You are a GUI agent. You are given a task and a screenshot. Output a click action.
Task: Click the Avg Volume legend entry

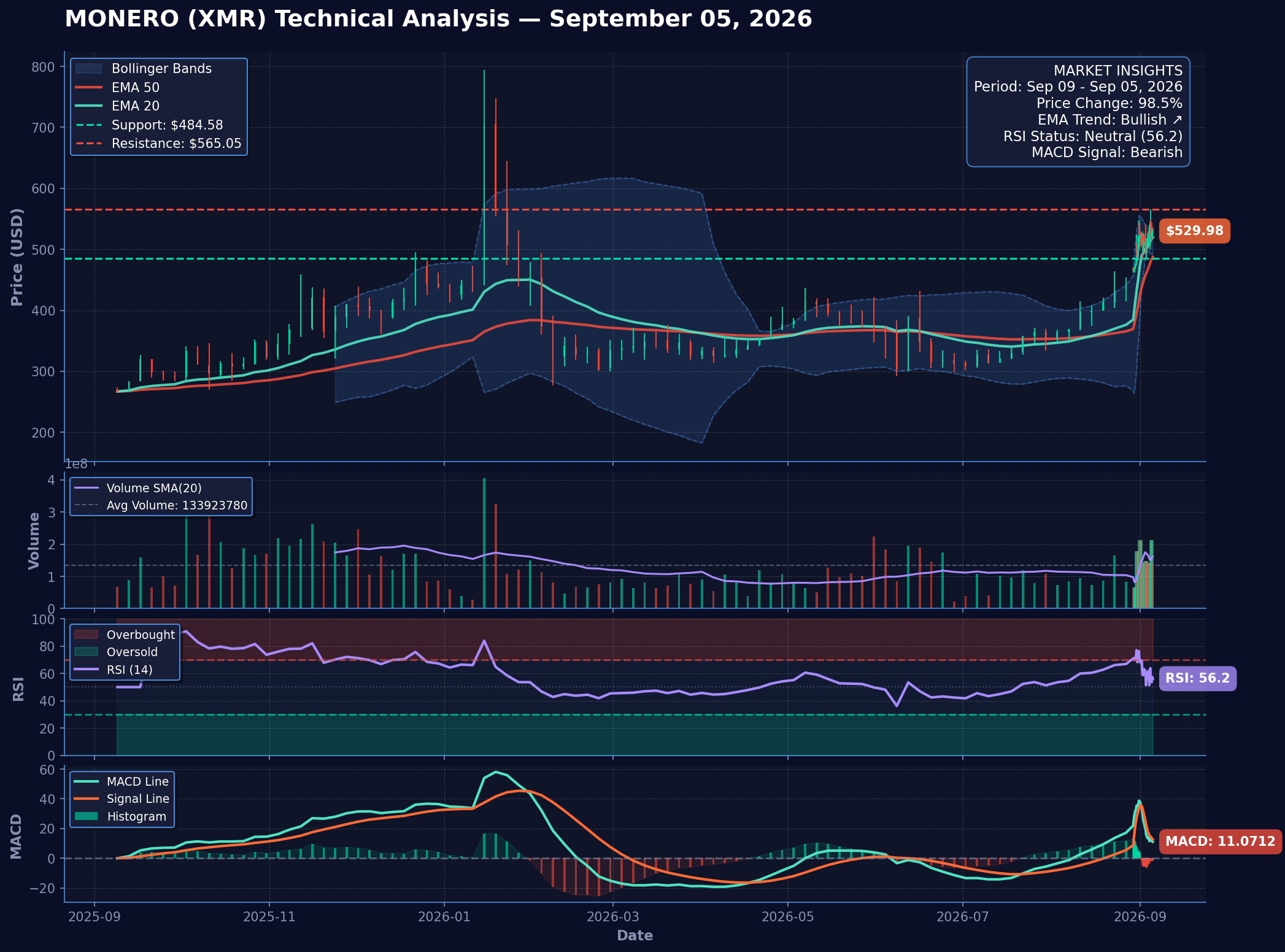161,506
